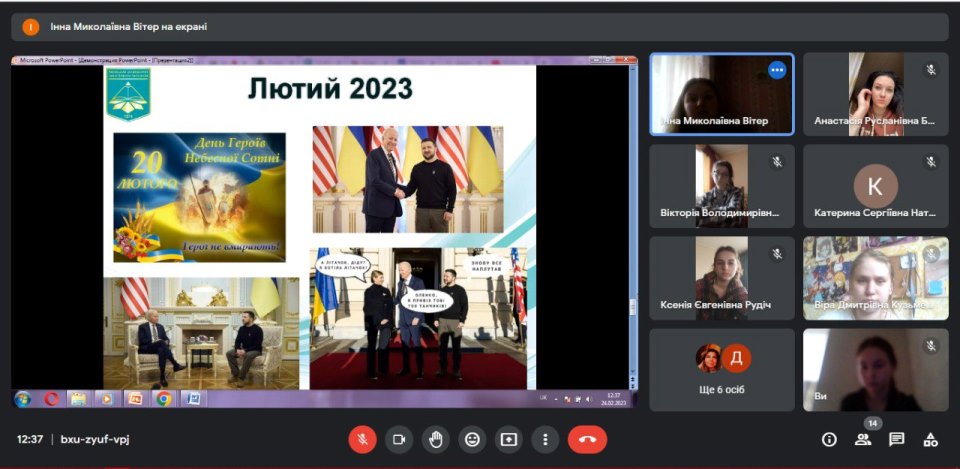Open the emoji reactions button

click(472, 440)
